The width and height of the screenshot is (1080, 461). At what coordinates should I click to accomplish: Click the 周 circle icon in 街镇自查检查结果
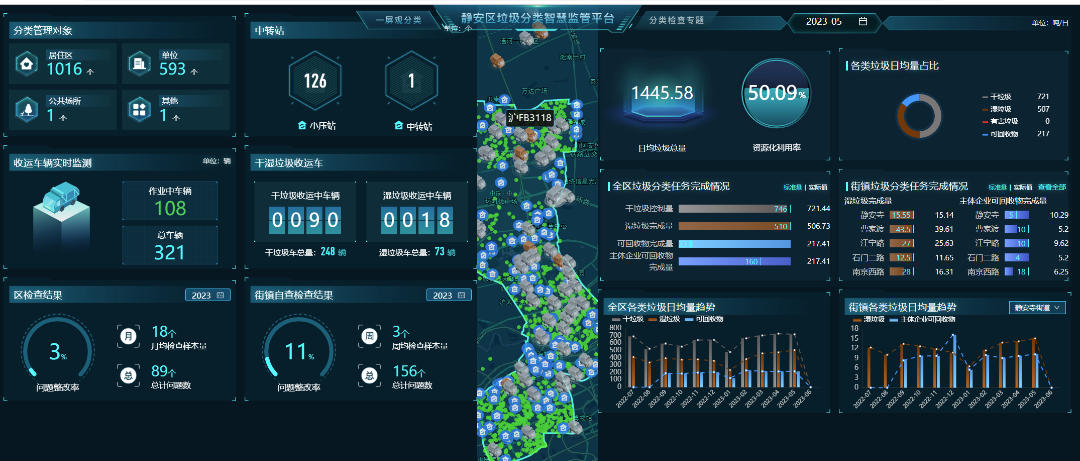(x=369, y=336)
